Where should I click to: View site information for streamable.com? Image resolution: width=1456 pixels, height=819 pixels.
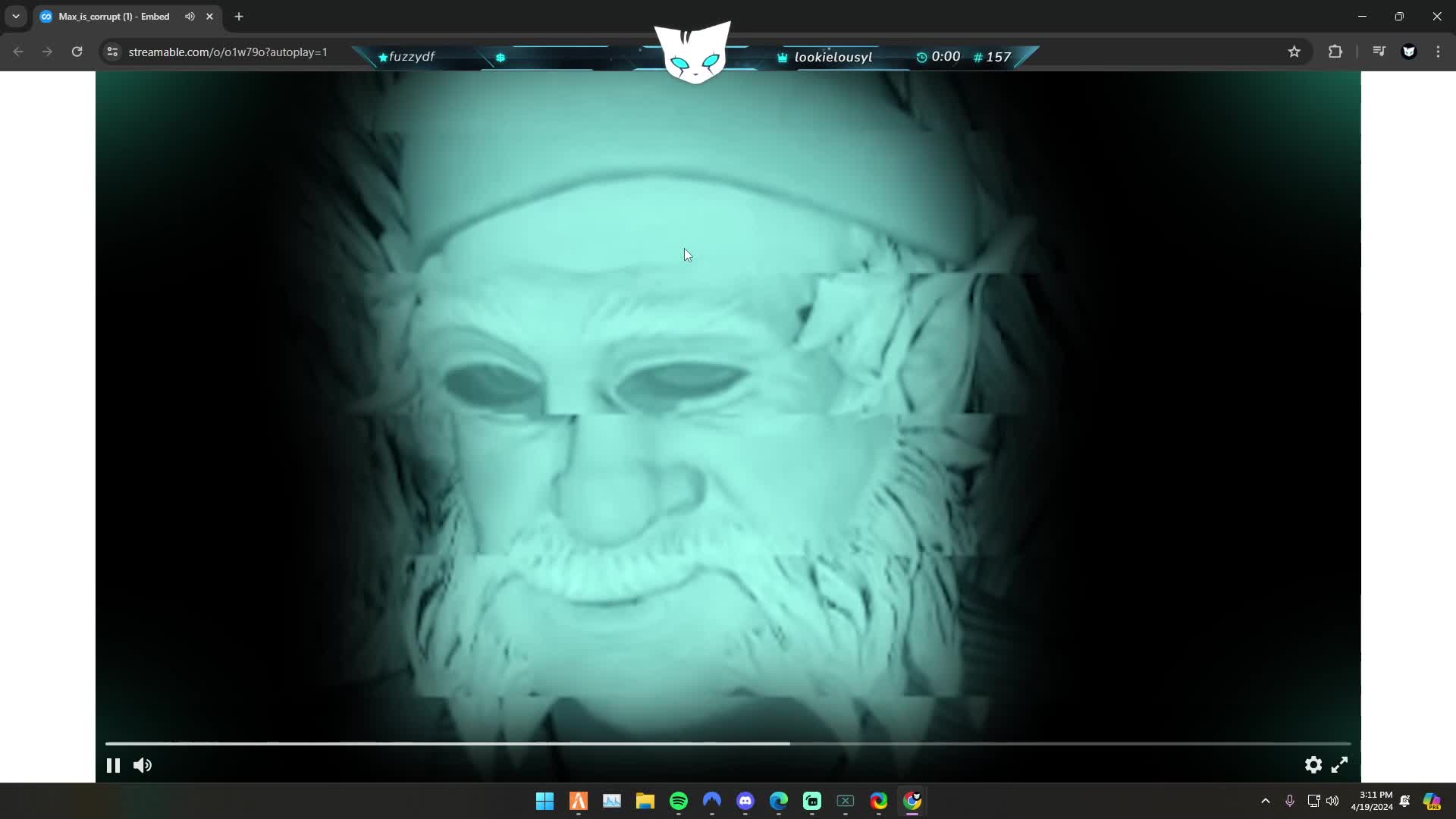[112, 52]
